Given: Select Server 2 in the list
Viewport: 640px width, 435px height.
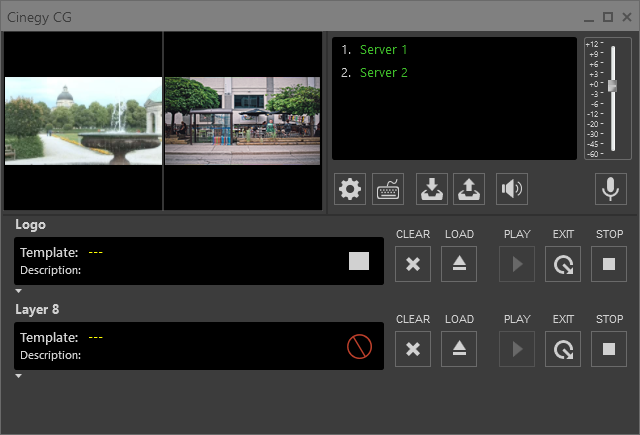Looking at the screenshot, I should pos(383,73).
